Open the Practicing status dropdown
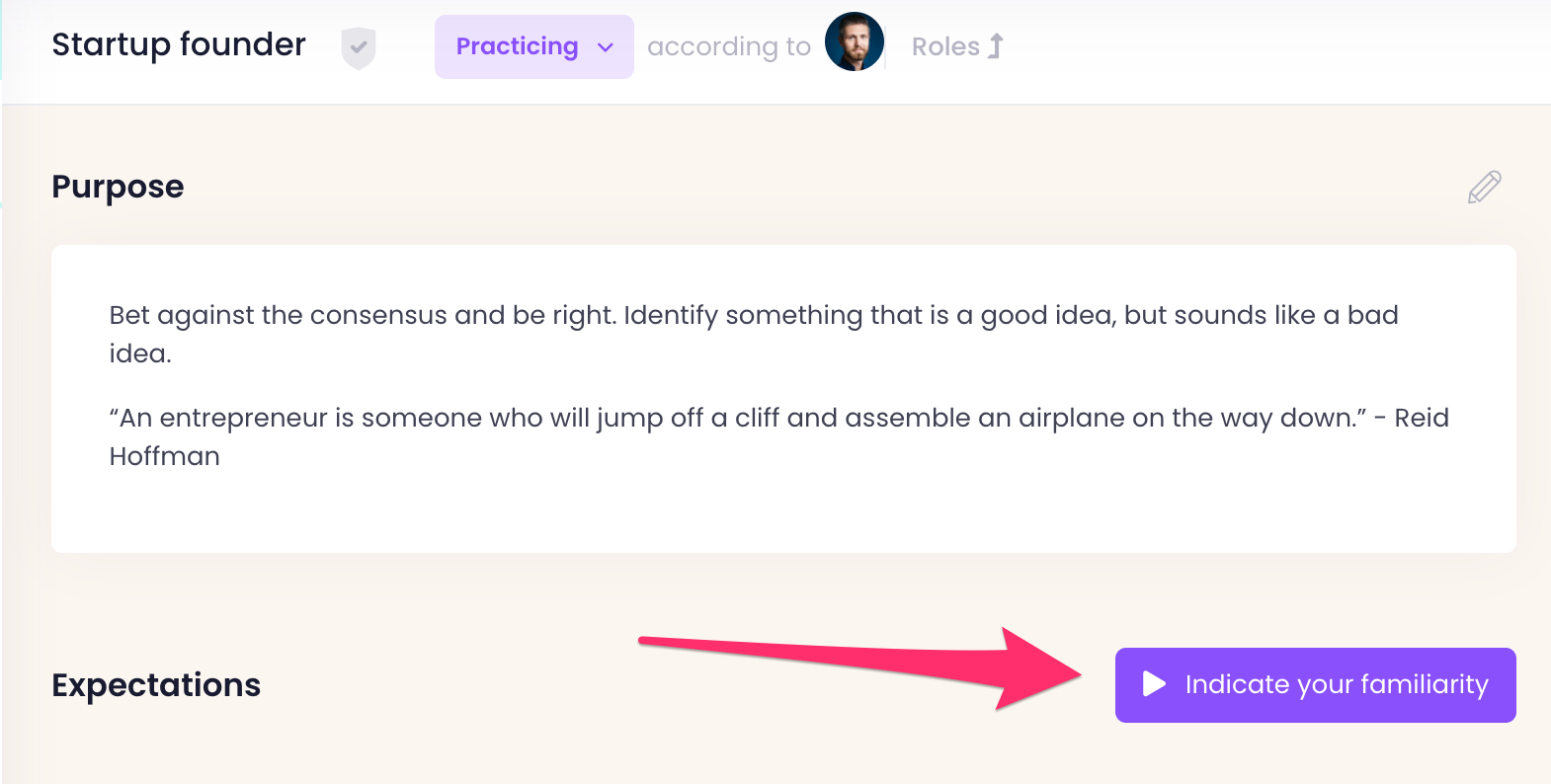The width and height of the screenshot is (1551, 784). 533,46
